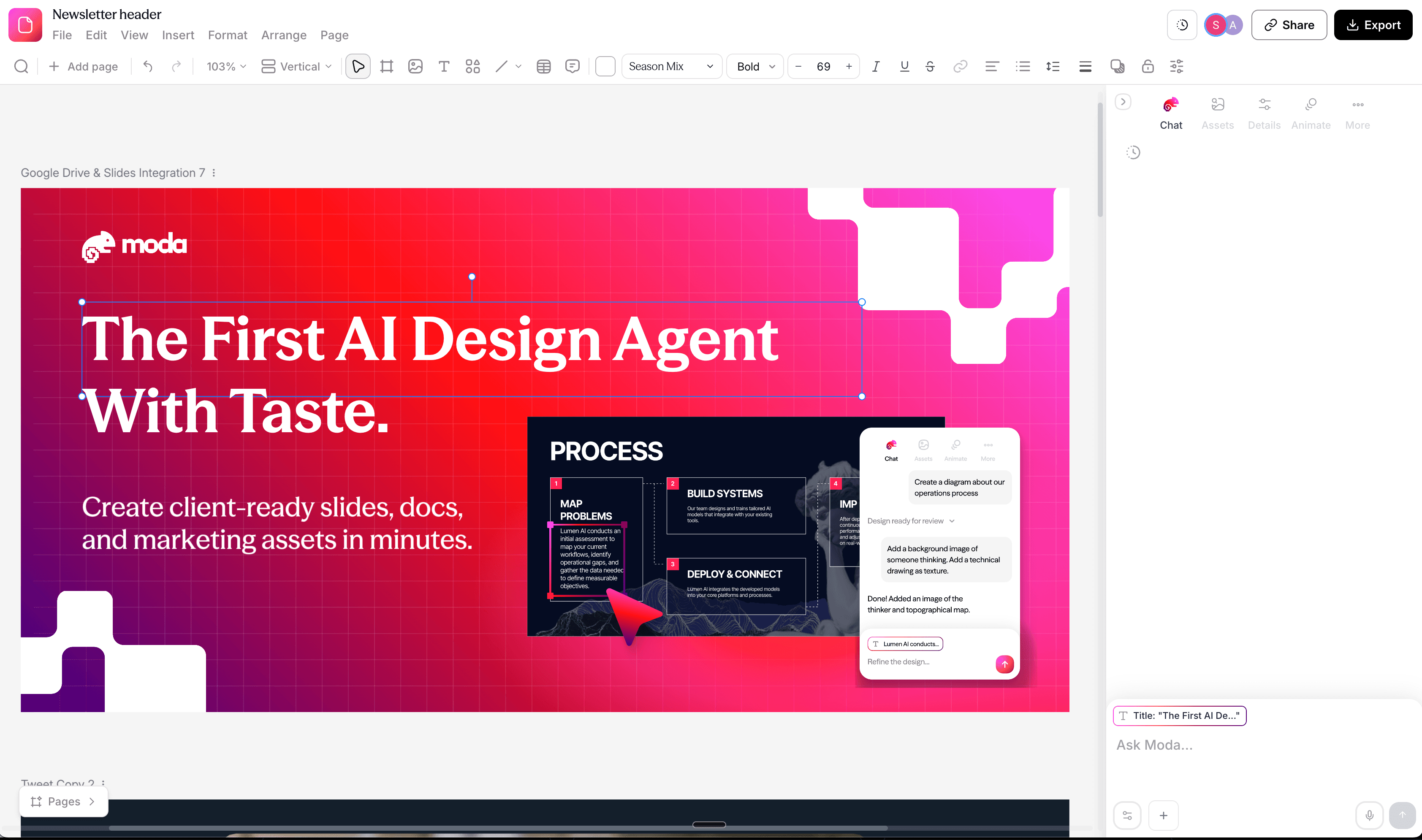Open chat settings sliders icon
This screenshot has width=1422, height=840.
tap(1127, 815)
